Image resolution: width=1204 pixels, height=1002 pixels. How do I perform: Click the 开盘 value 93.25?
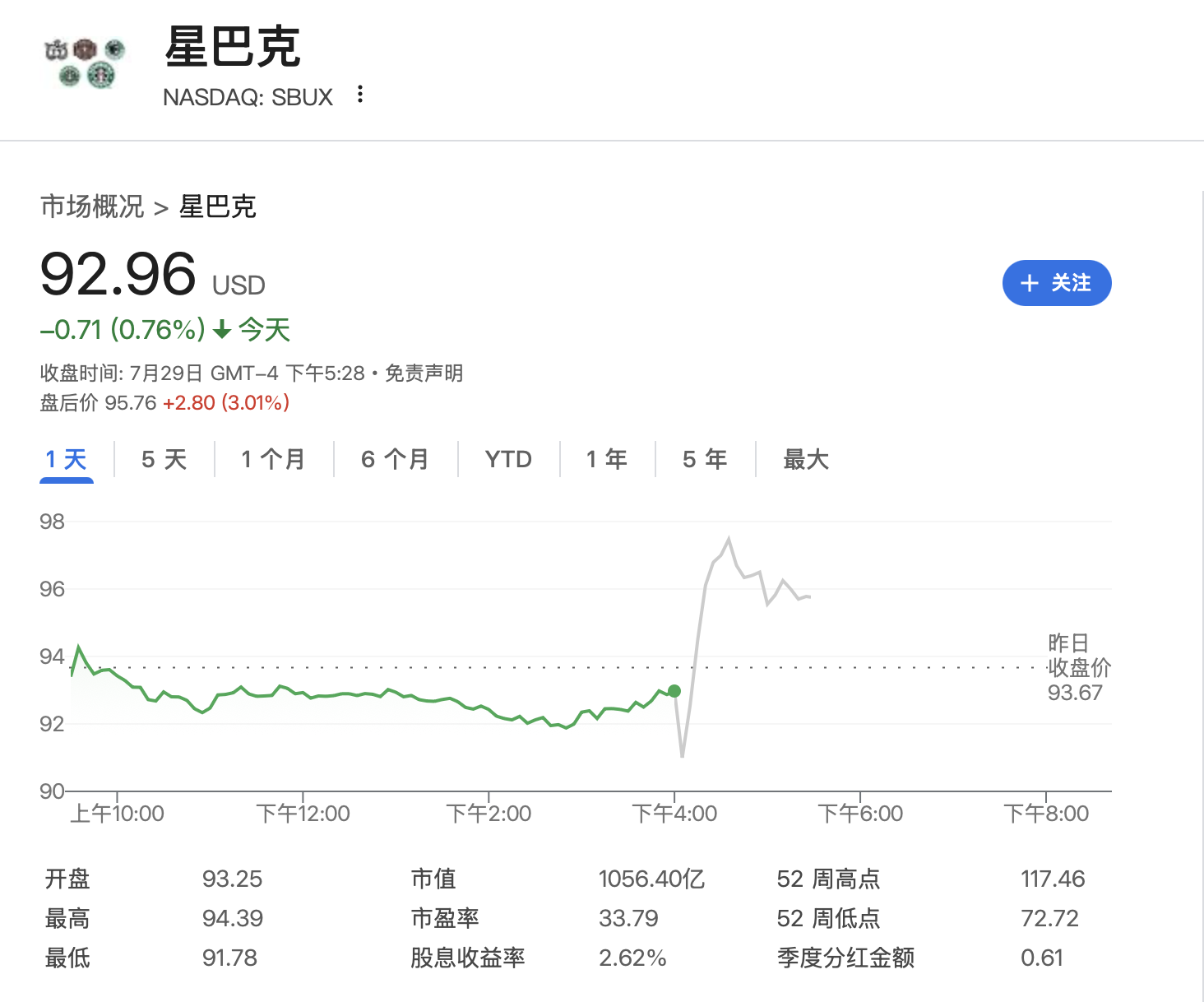232,879
